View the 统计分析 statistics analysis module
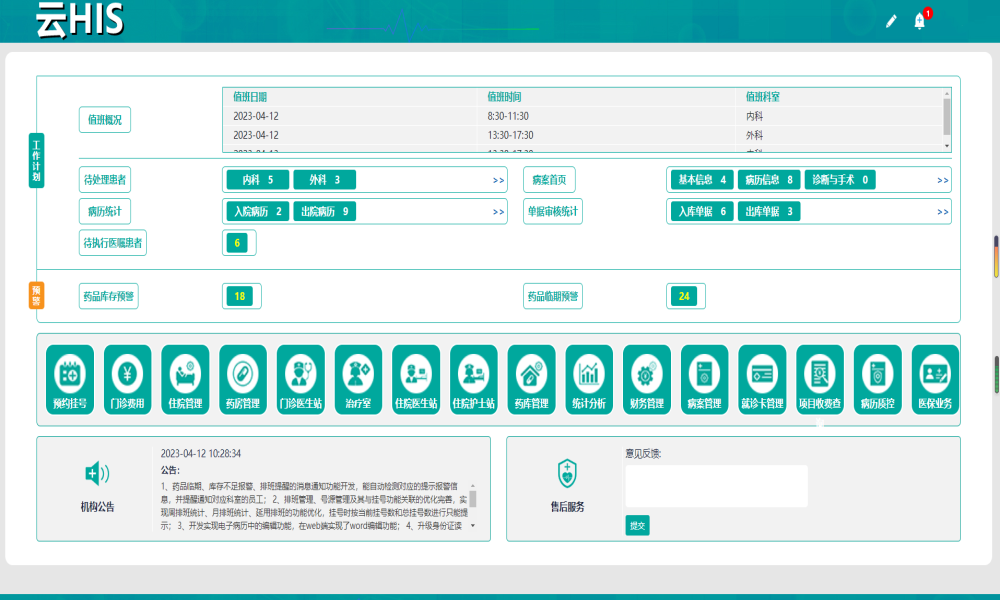 589,379
